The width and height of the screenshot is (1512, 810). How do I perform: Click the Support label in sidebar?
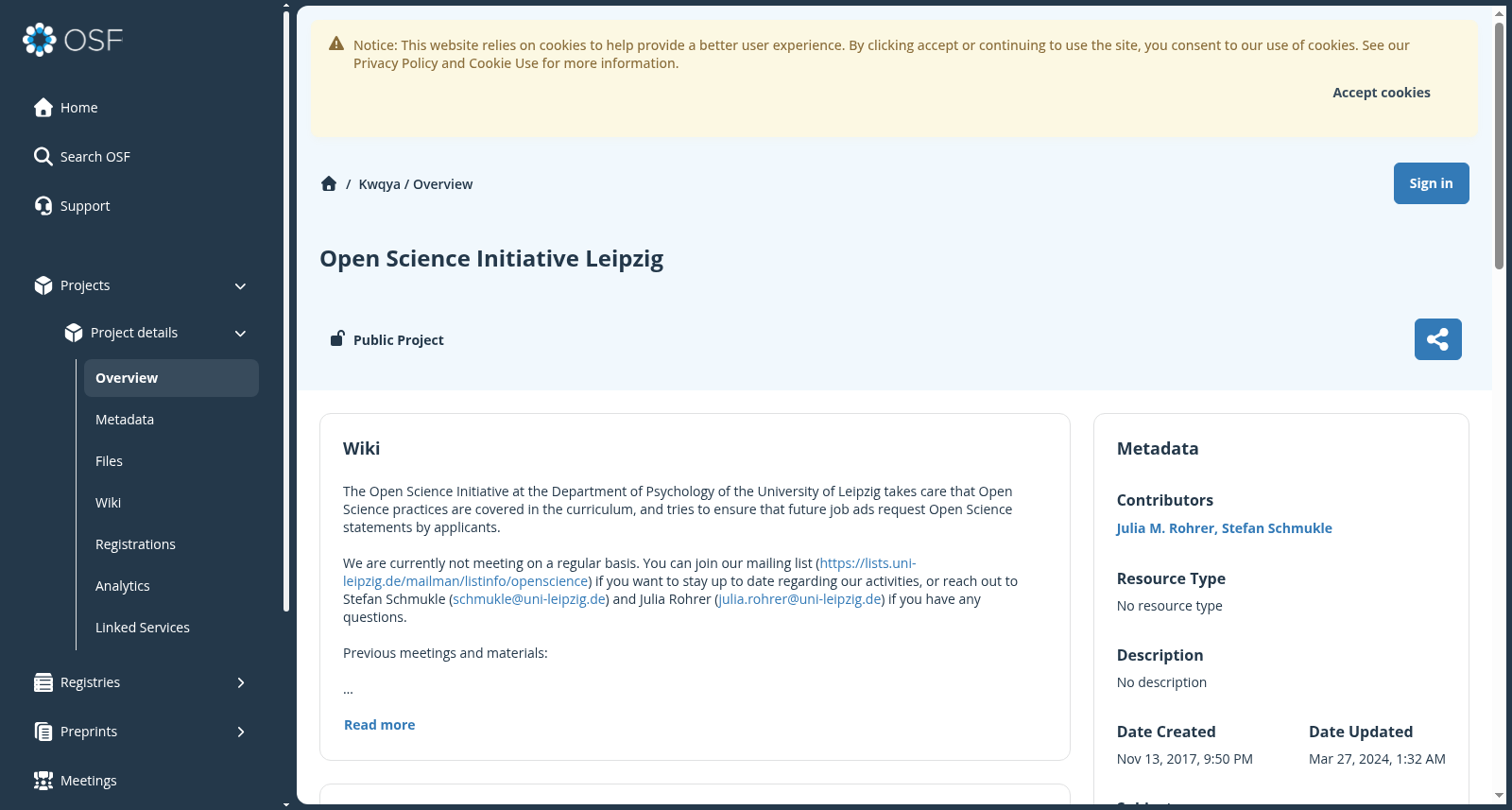pyautogui.click(x=85, y=206)
